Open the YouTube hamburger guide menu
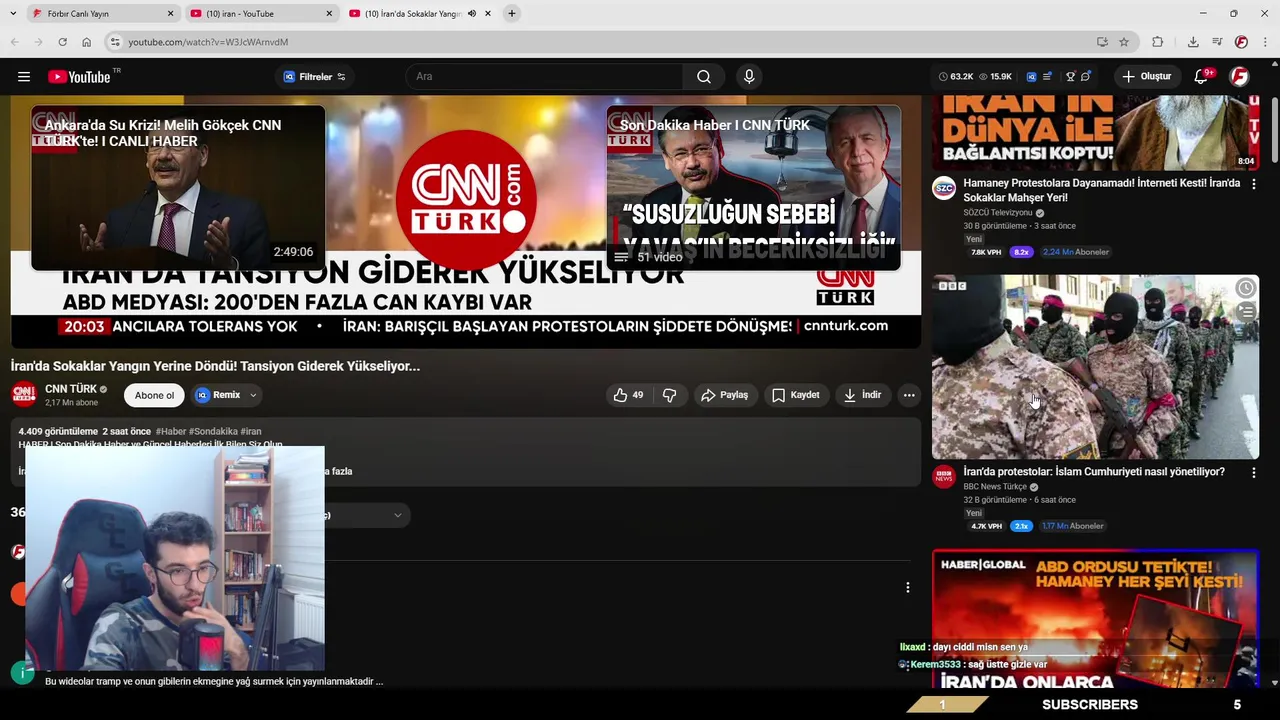The image size is (1280, 720). [24, 77]
